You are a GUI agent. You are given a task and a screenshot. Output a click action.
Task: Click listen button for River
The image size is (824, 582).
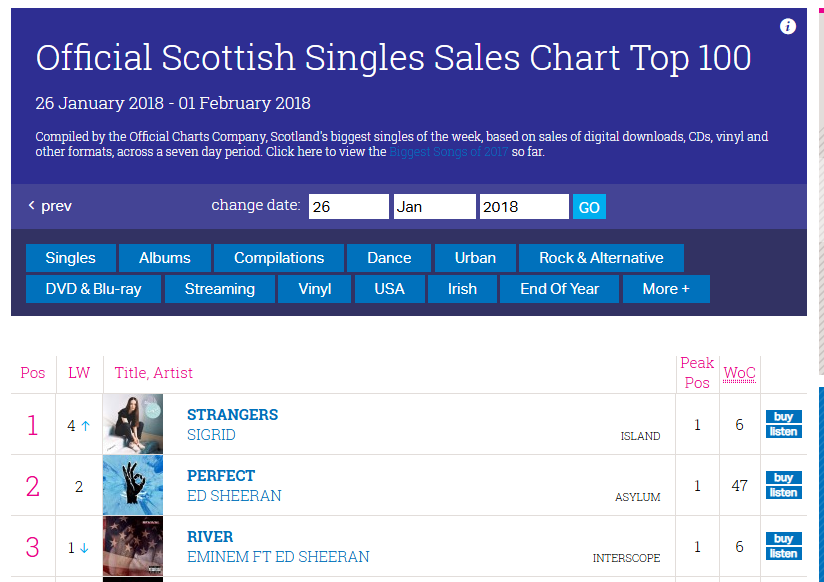[x=784, y=554]
